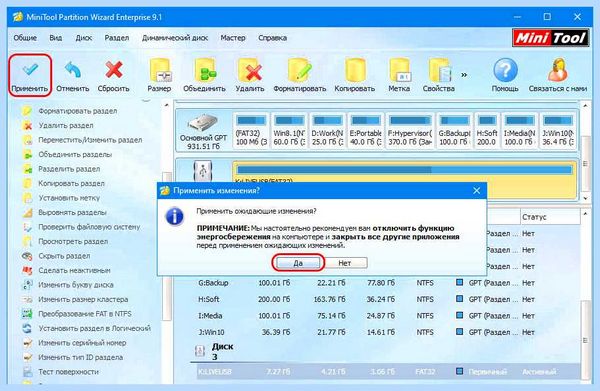Click the Отменить (Undo) arrow icon
The image size is (600, 391).
72,70
